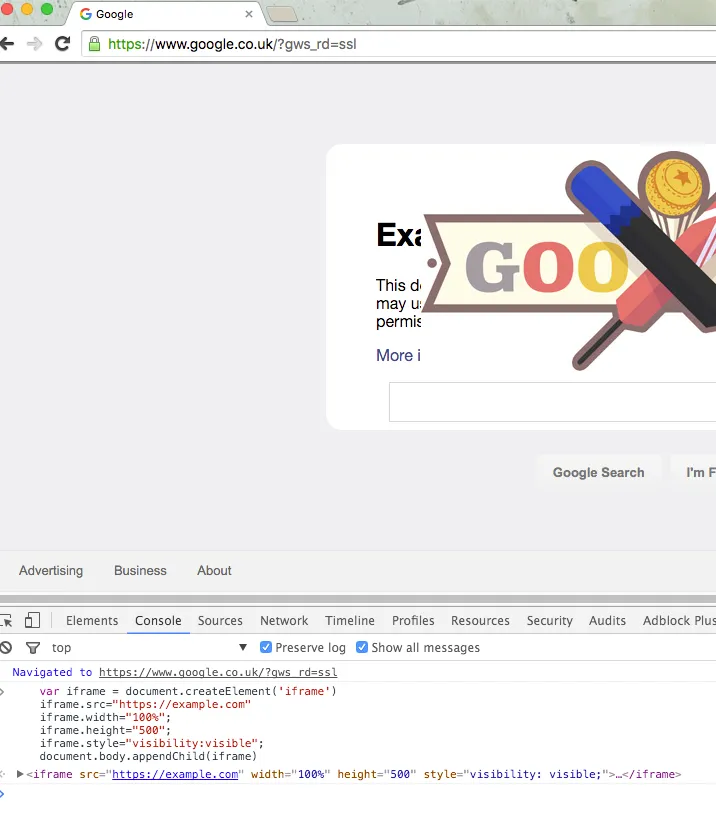Screen dimensions: 716x817
Task: Open the 'top' execution context dropdown
Action: (x=150, y=648)
